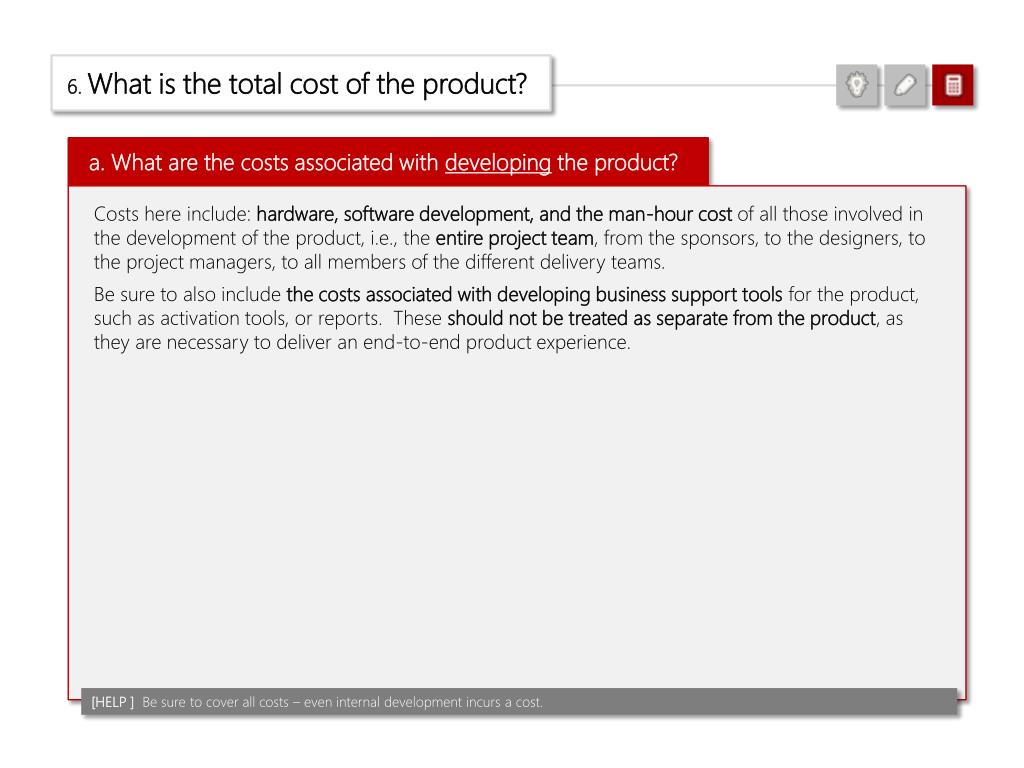Select the pencil edit icon
Viewport: 1024px width, 768px height.
904,85
